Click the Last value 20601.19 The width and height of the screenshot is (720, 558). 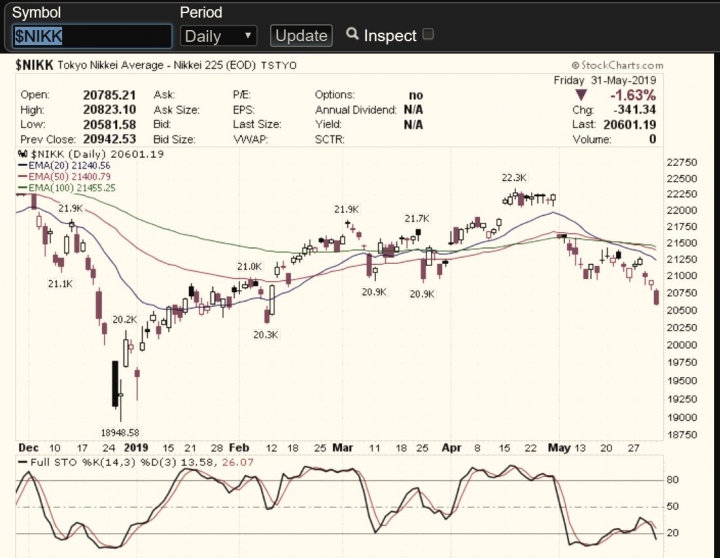(630, 124)
